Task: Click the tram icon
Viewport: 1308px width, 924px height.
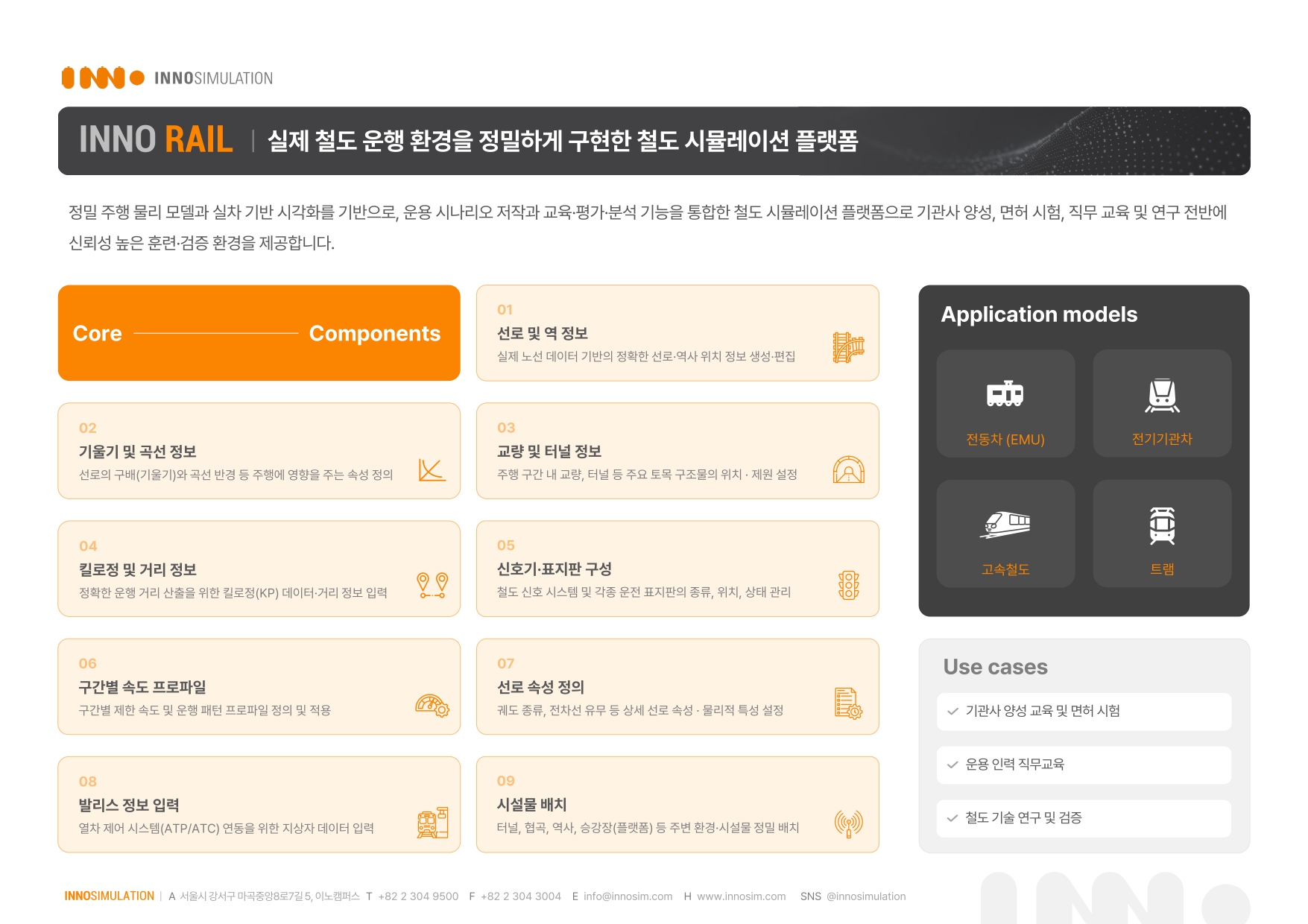Action: tap(1162, 525)
